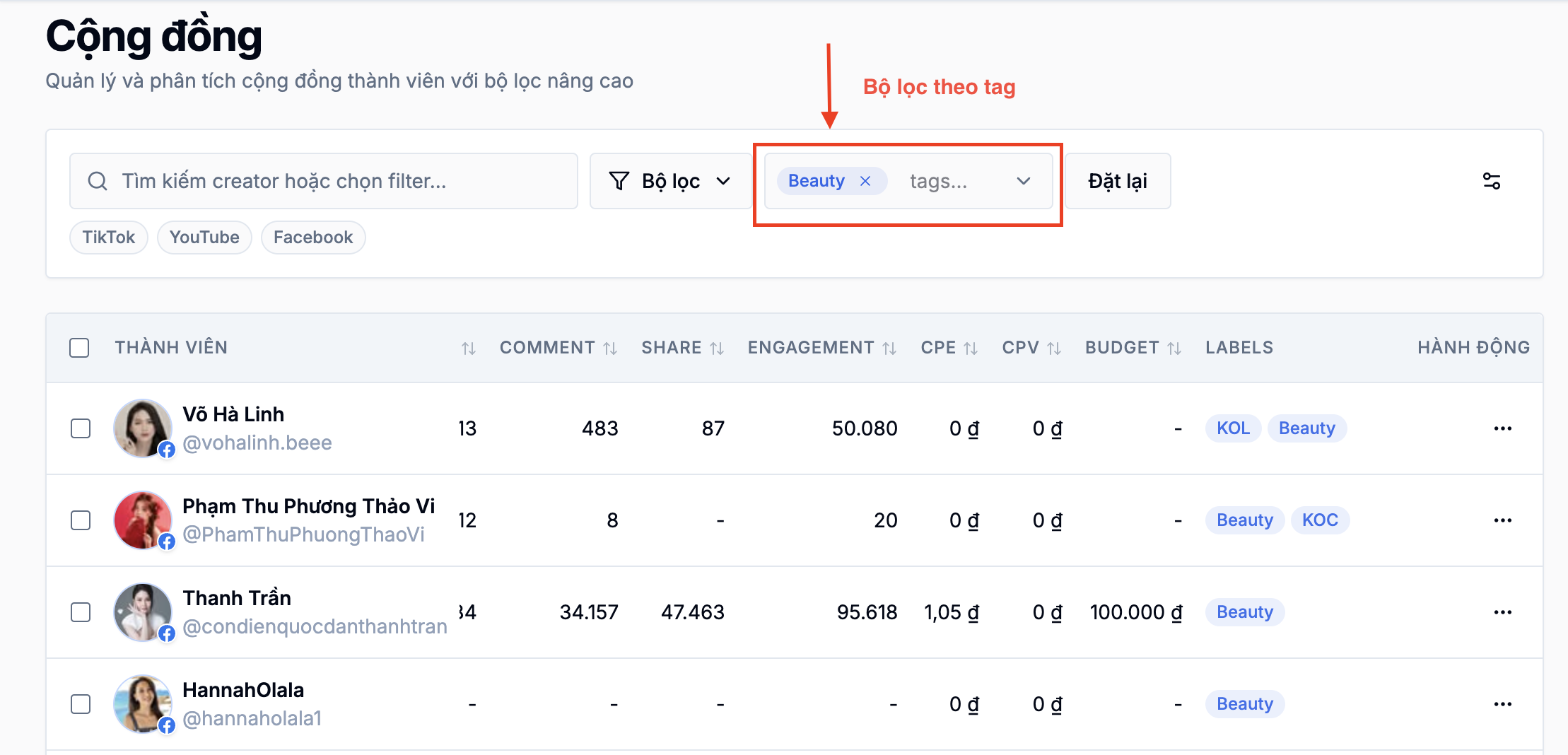The height and width of the screenshot is (755, 1568).
Task: Click the KOC label on Phạm Thu Phương
Action: (x=1320, y=520)
